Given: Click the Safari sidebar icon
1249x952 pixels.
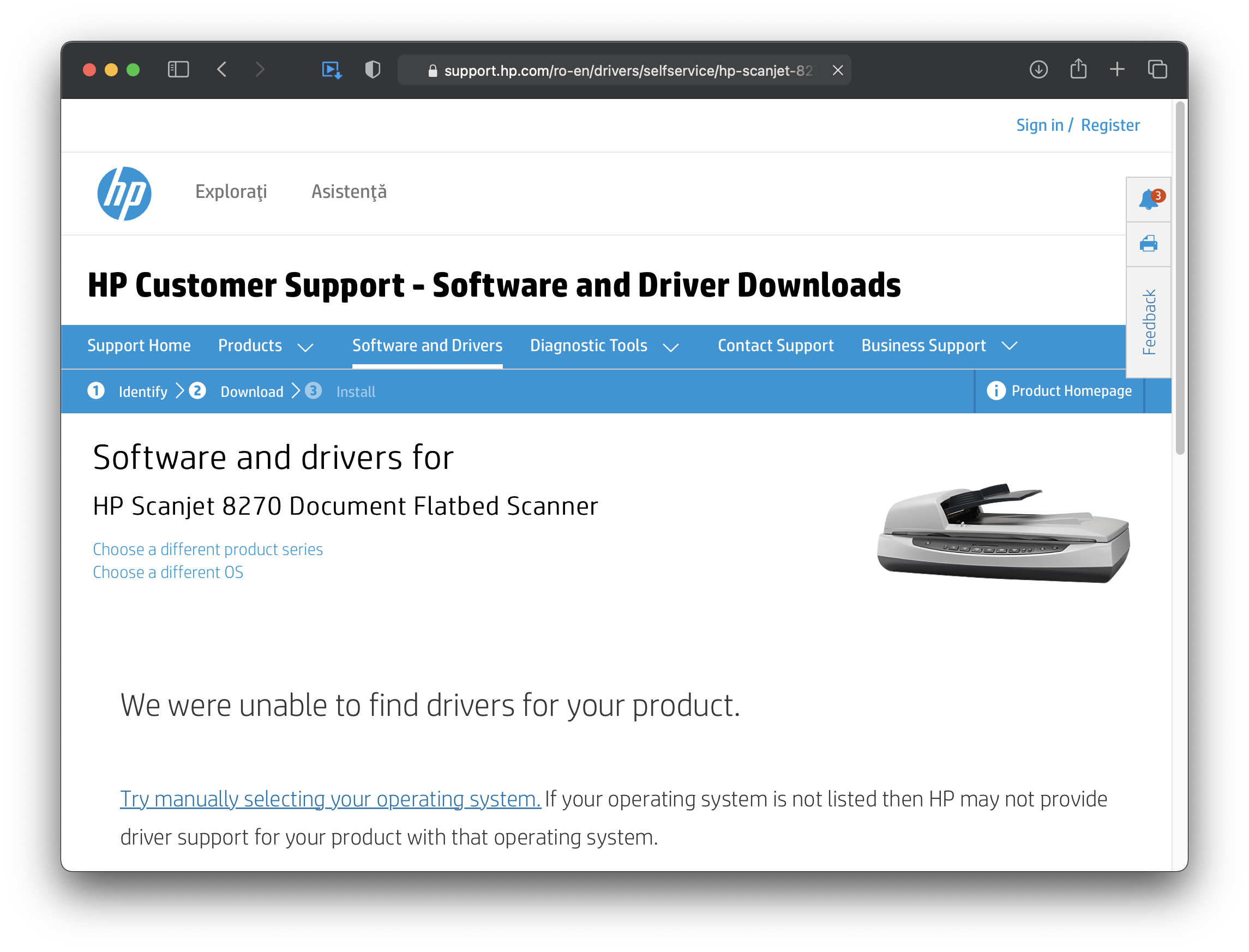Looking at the screenshot, I should [177, 69].
